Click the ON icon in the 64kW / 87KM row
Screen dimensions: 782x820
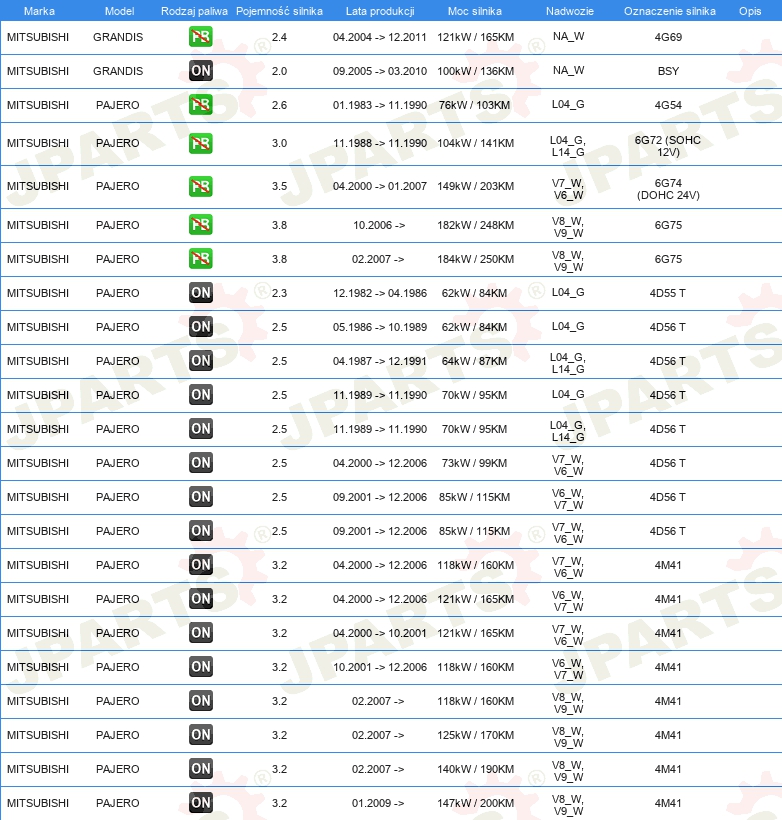click(201, 361)
